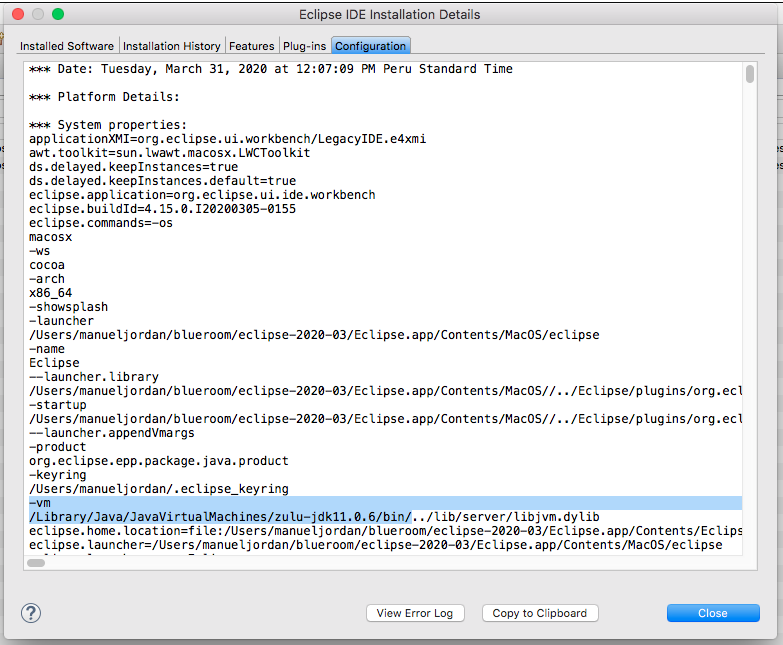Select the Features tab

(x=252, y=46)
